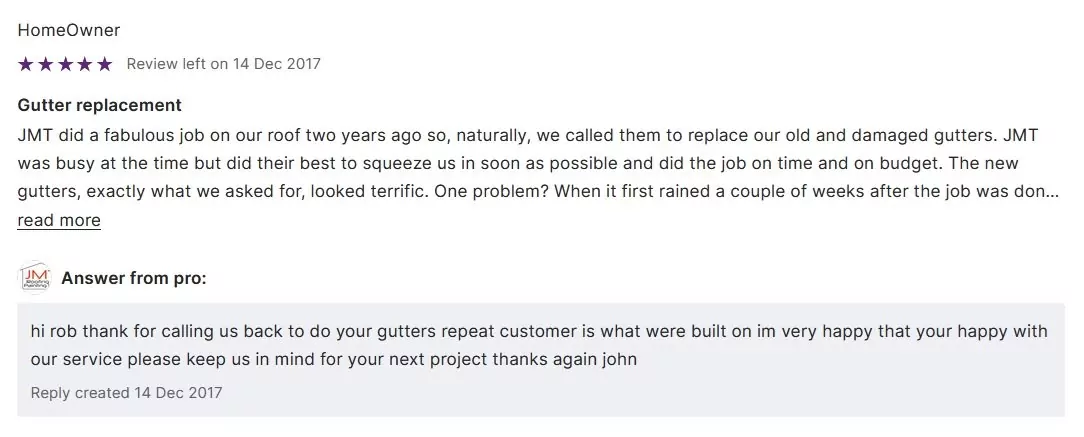Click the reply's second line ending 'thanks again john'

pos(333,358)
